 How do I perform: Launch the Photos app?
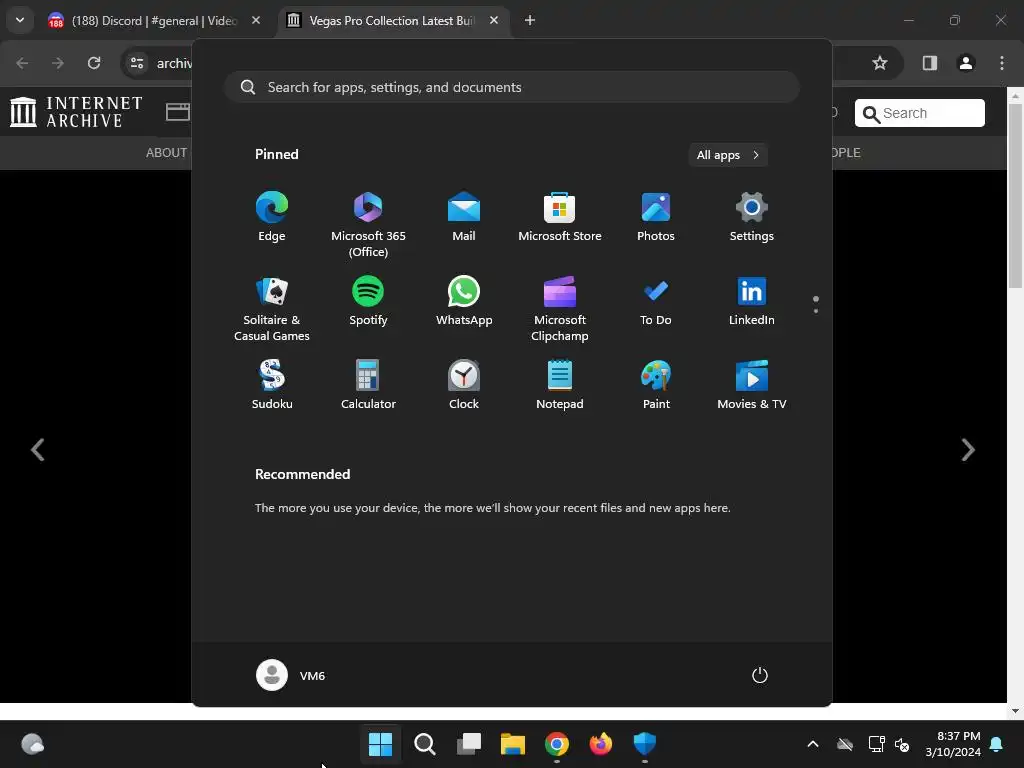(656, 217)
